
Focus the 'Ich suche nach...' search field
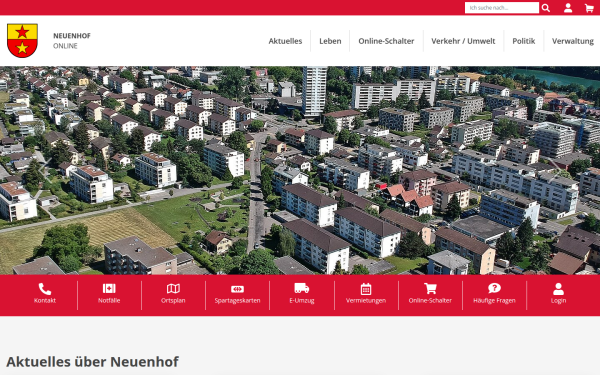tap(502, 8)
